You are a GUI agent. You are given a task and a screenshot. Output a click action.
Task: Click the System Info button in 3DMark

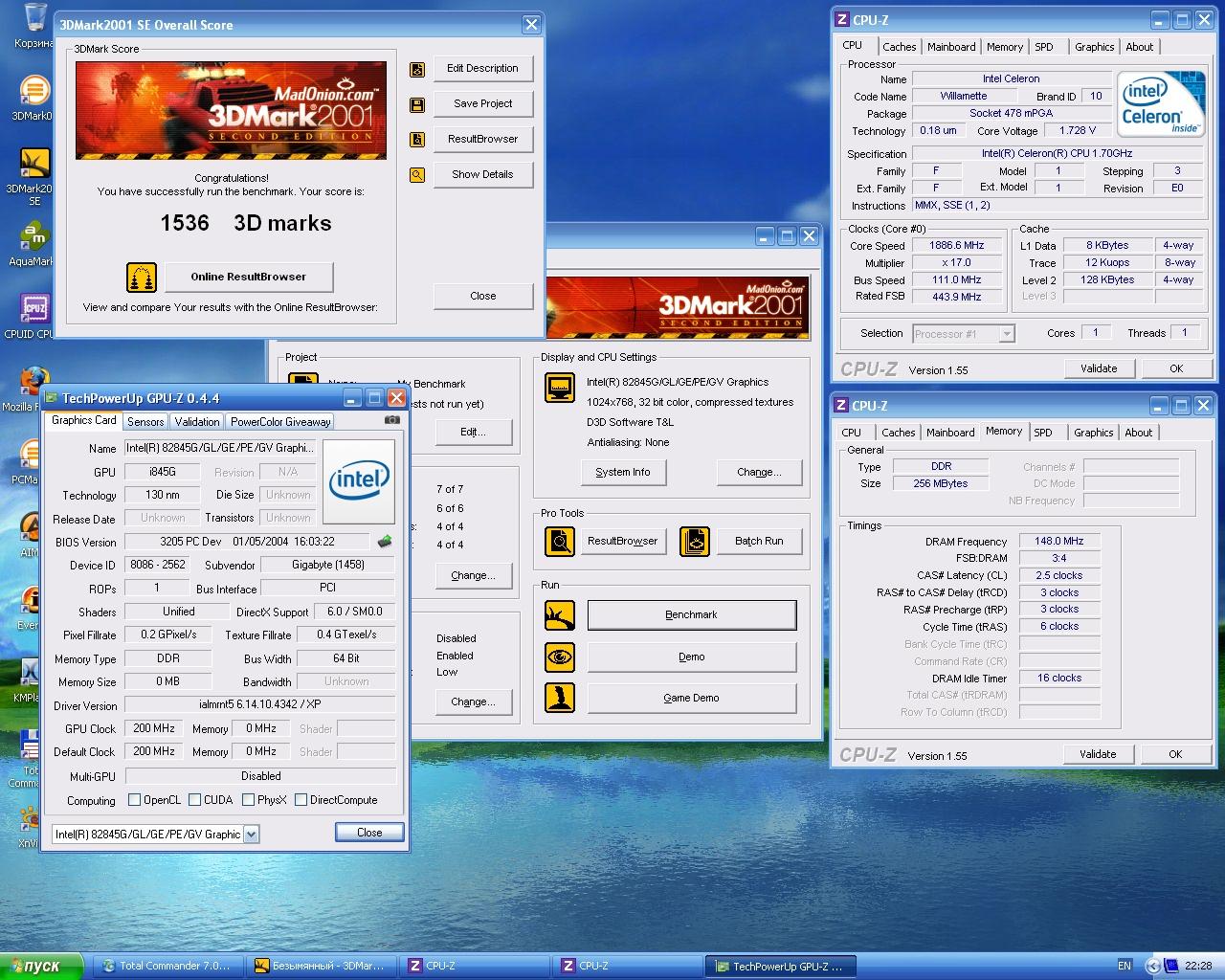pos(623,473)
